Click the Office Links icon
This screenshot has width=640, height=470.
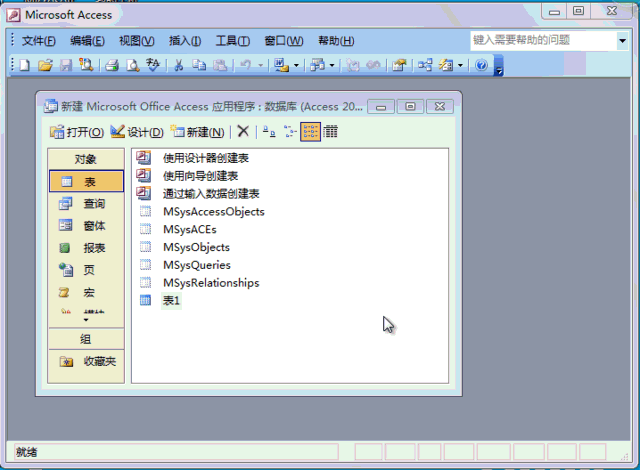pos(281,65)
